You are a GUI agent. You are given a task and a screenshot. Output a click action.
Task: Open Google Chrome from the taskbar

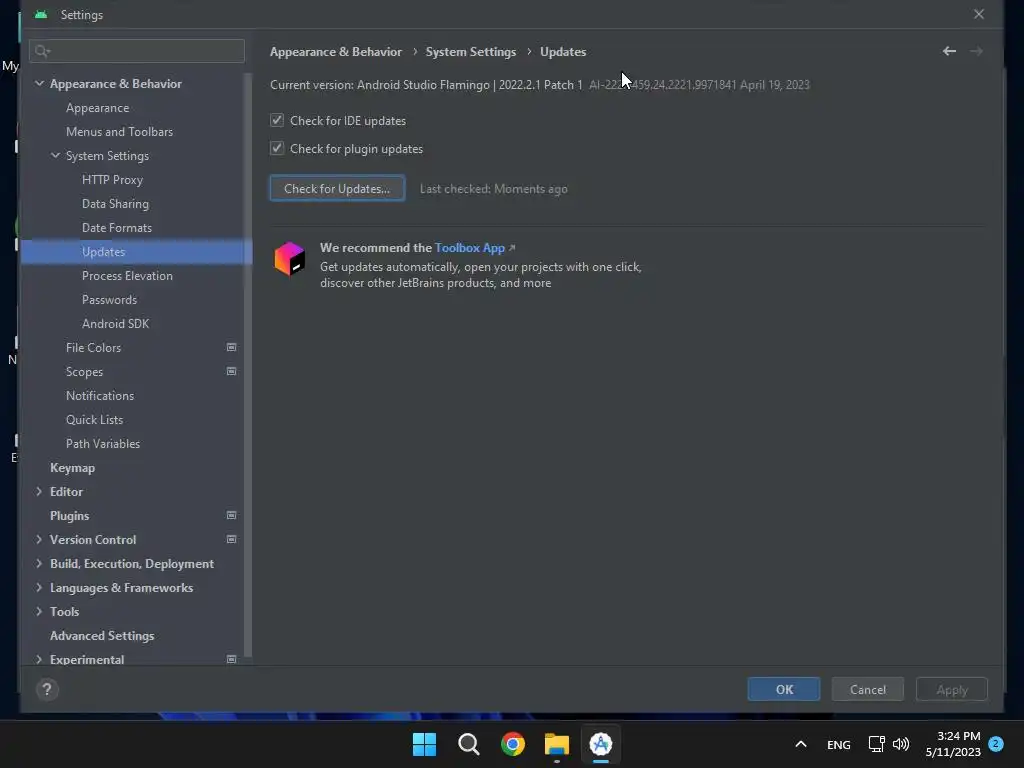click(x=513, y=744)
